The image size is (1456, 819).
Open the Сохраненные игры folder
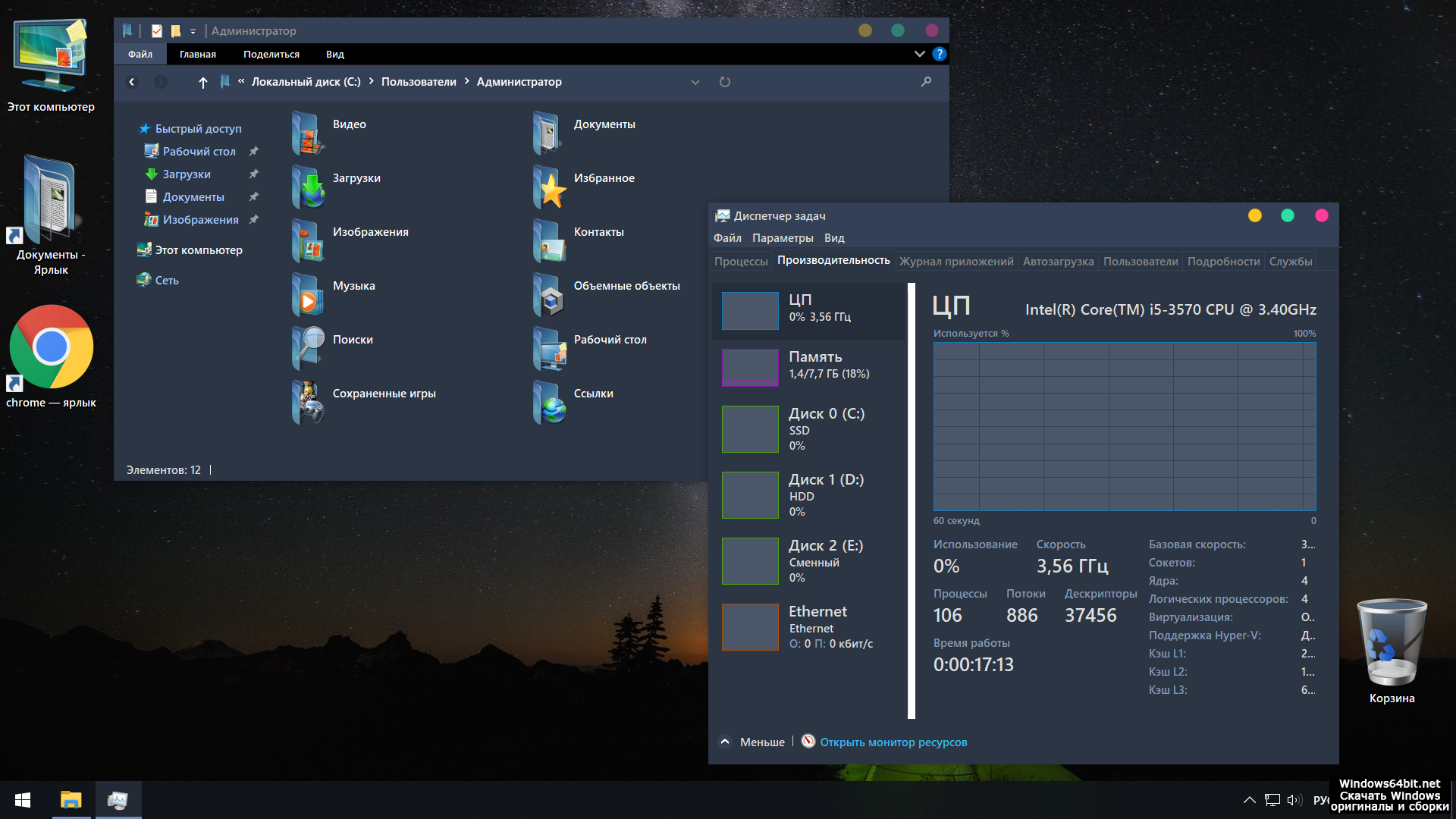[x=309, y=402]
